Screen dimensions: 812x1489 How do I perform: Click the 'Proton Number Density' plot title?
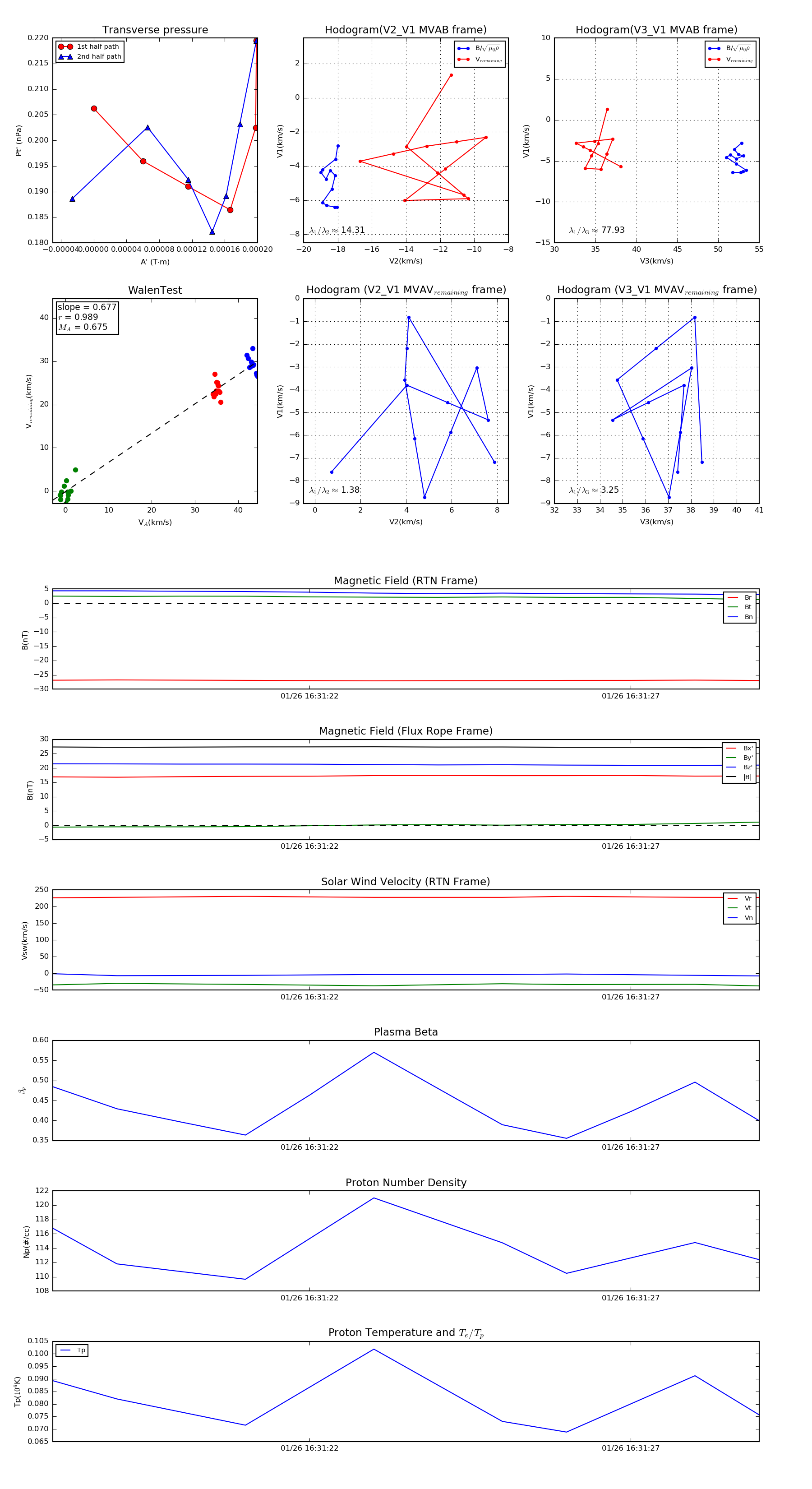pyautogui.click(x=406, y=1183)
